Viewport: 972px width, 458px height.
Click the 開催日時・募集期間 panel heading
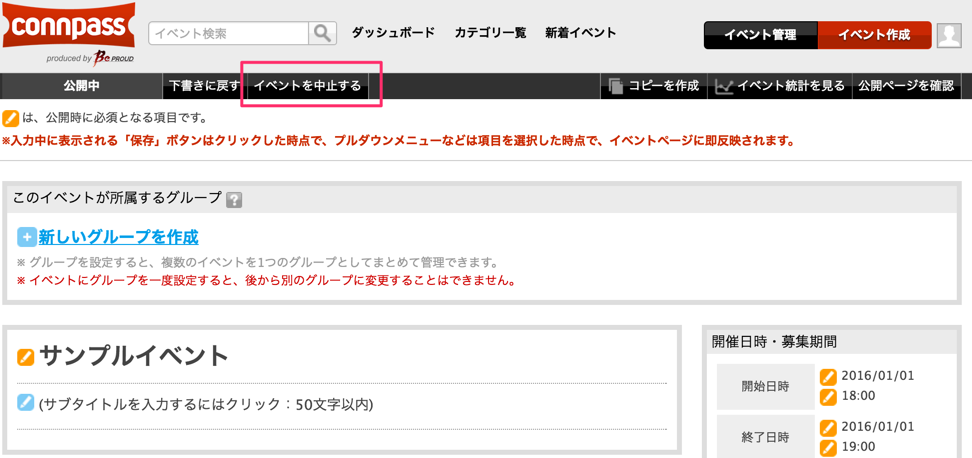tap(774, 341)
